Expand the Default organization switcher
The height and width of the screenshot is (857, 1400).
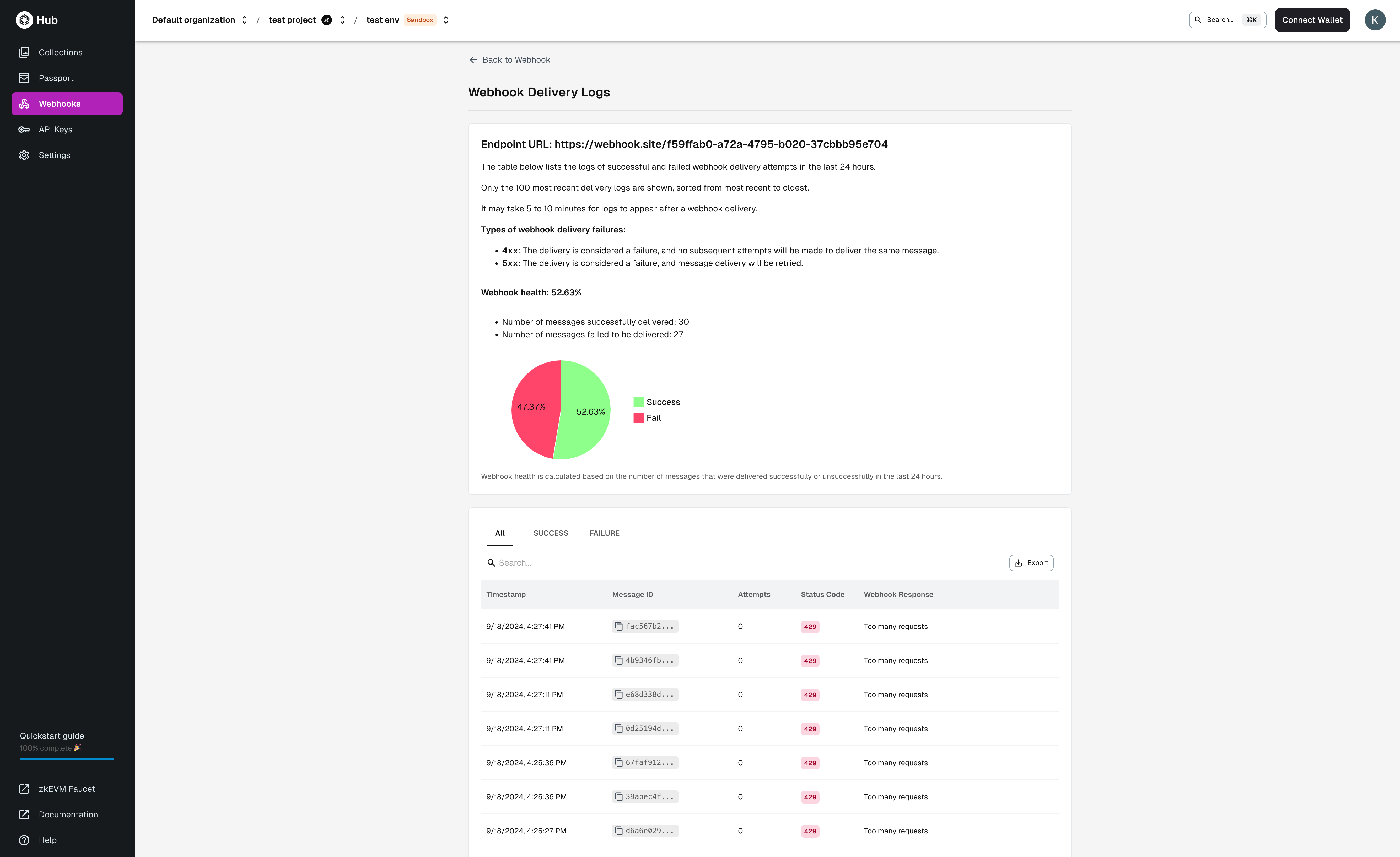(x=244, y=19)
